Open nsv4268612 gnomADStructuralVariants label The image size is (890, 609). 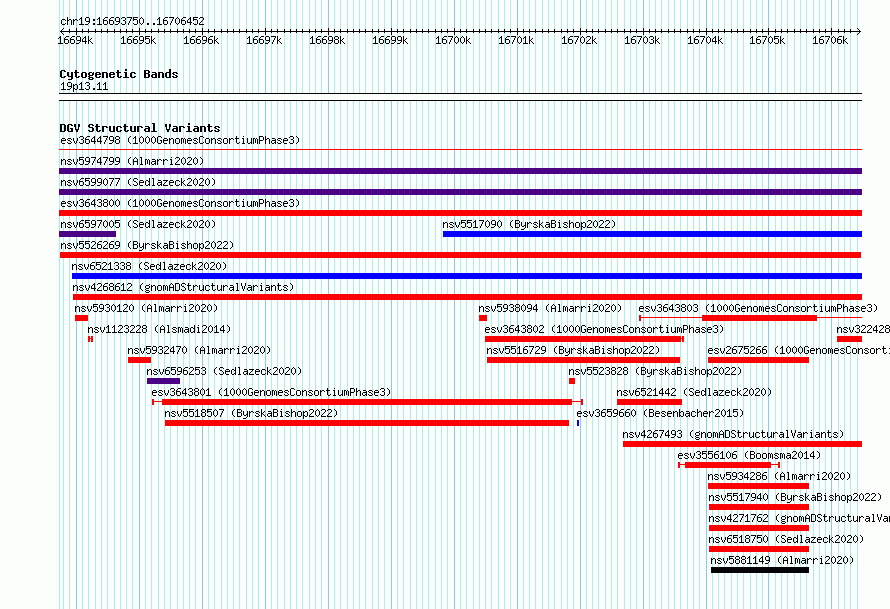pyautogui.click(x=183, y=287)
